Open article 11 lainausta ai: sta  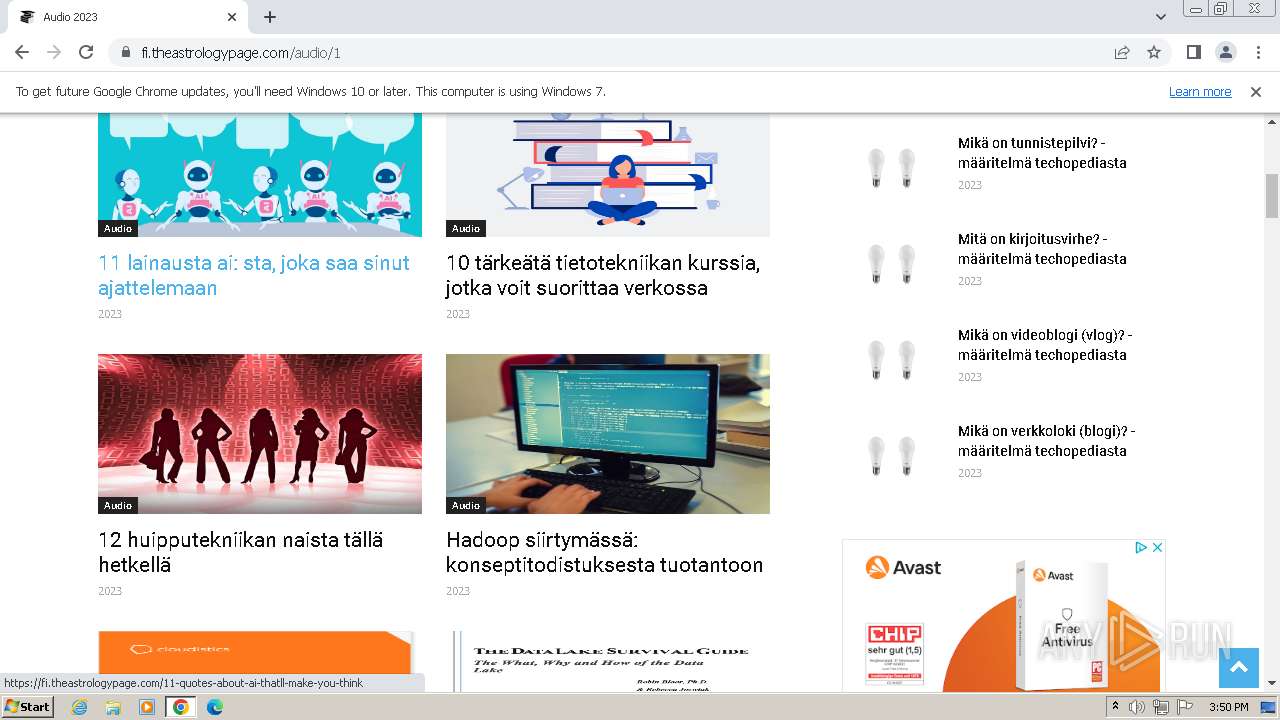click(x=254, y=275)
